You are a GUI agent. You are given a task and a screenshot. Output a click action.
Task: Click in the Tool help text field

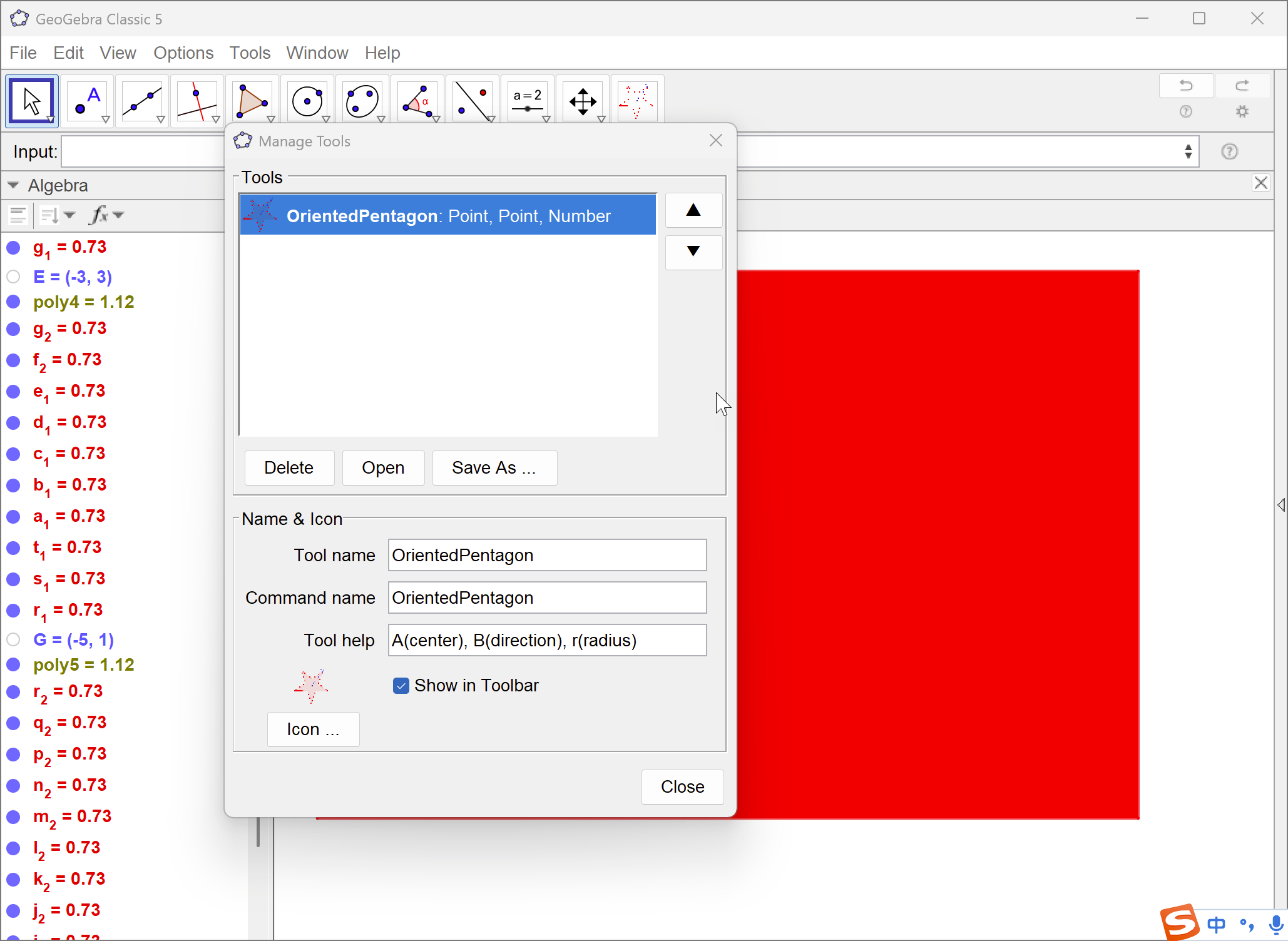(x=546, y=641)
